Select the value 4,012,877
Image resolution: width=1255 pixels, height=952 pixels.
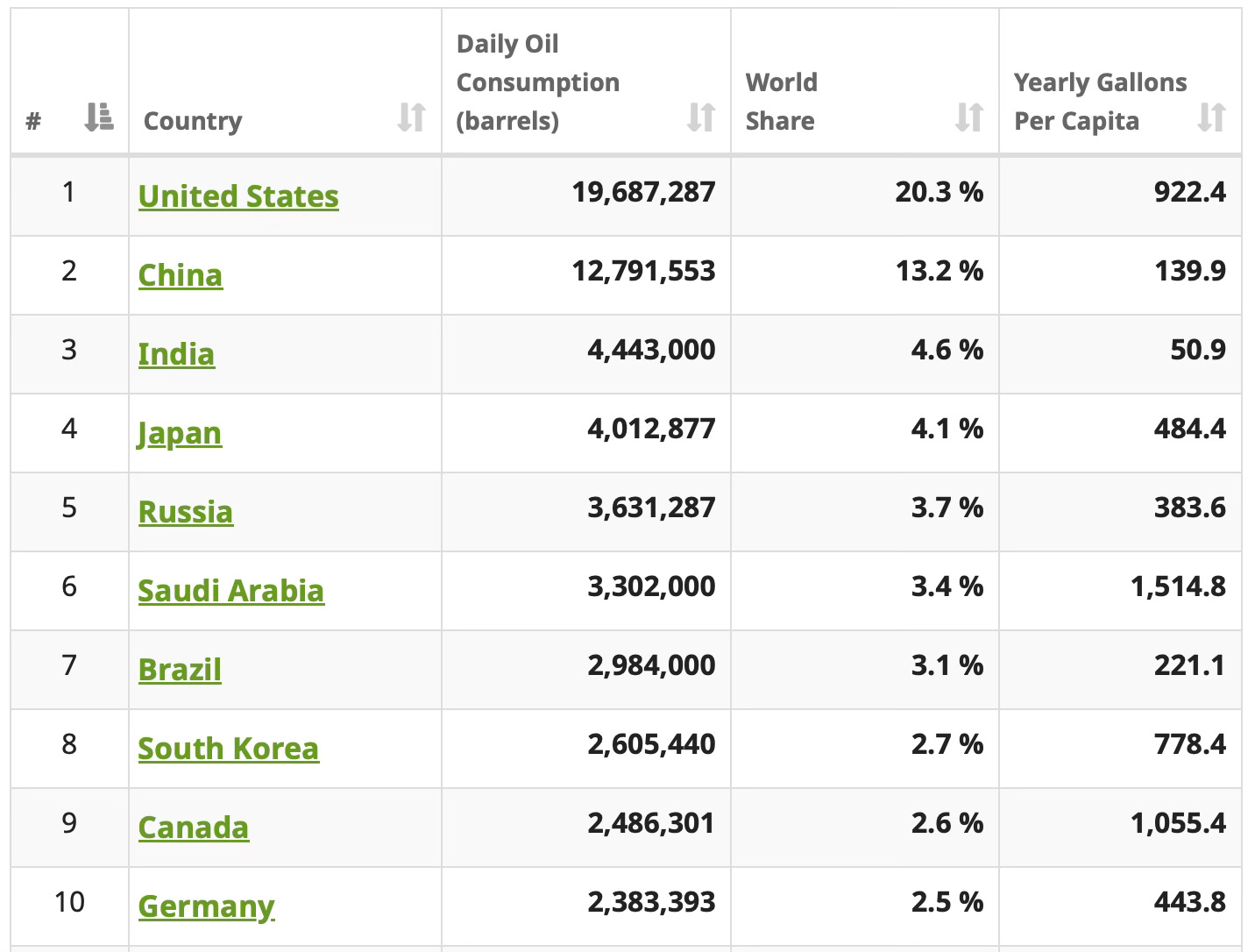coord(652,429)
